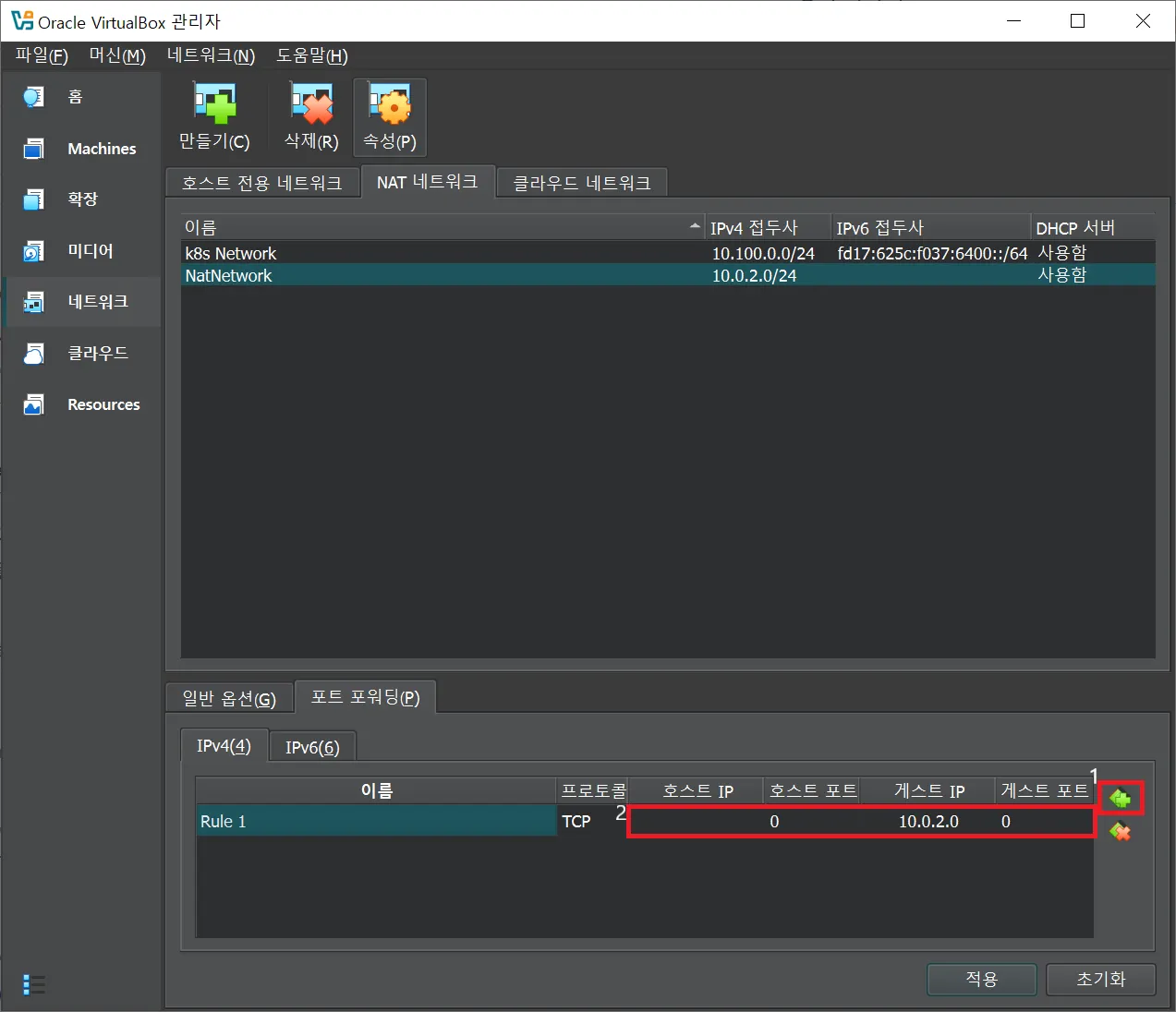Close the VirtualBox Manager window

pos(1143,20)
